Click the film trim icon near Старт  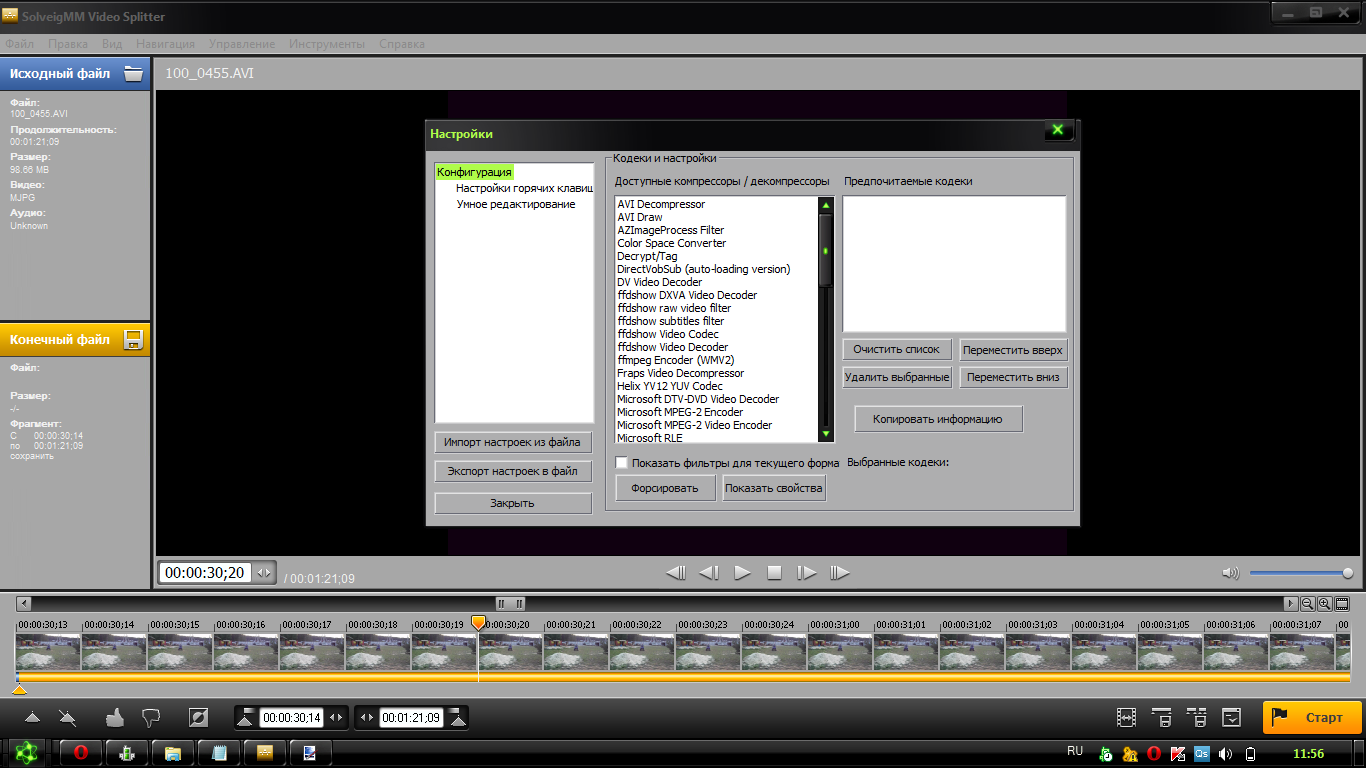[x=1127, y=717]
